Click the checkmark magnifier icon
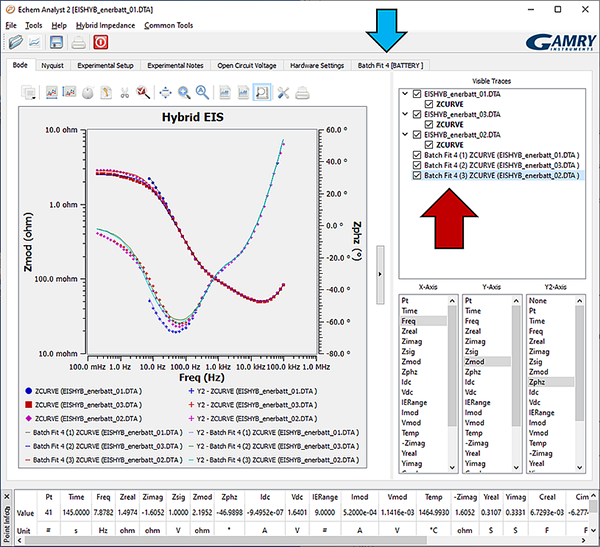 143,92
